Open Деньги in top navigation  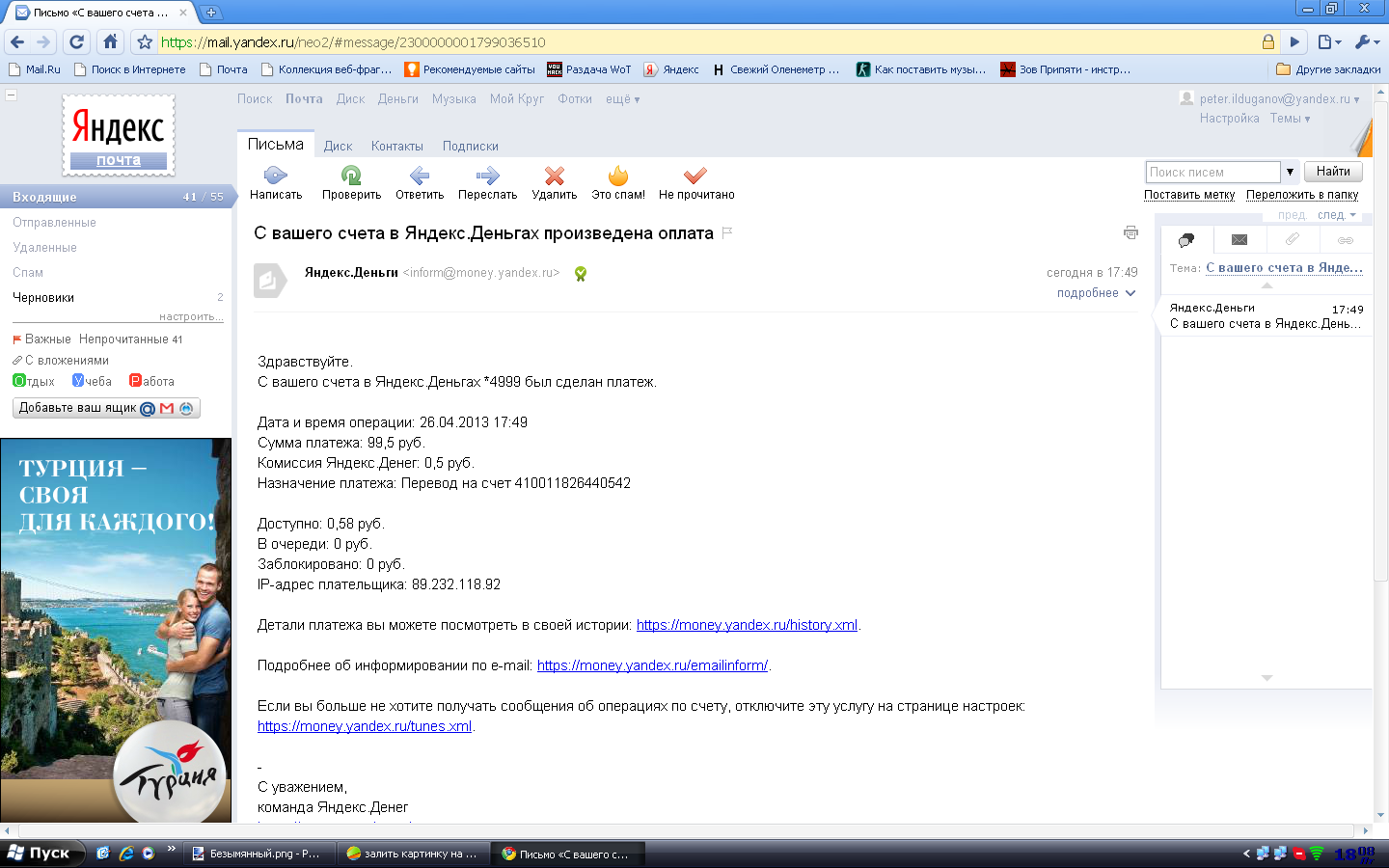tap(398, 99)
